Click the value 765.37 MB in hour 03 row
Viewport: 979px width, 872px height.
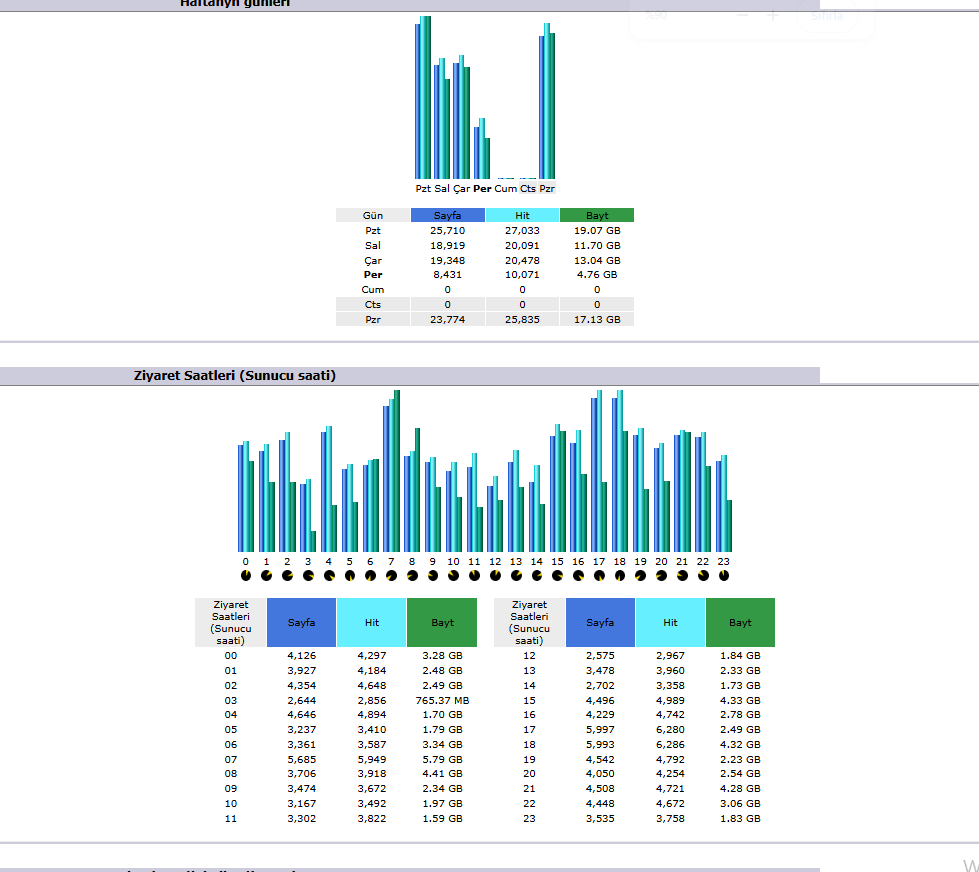click(443, 700)
